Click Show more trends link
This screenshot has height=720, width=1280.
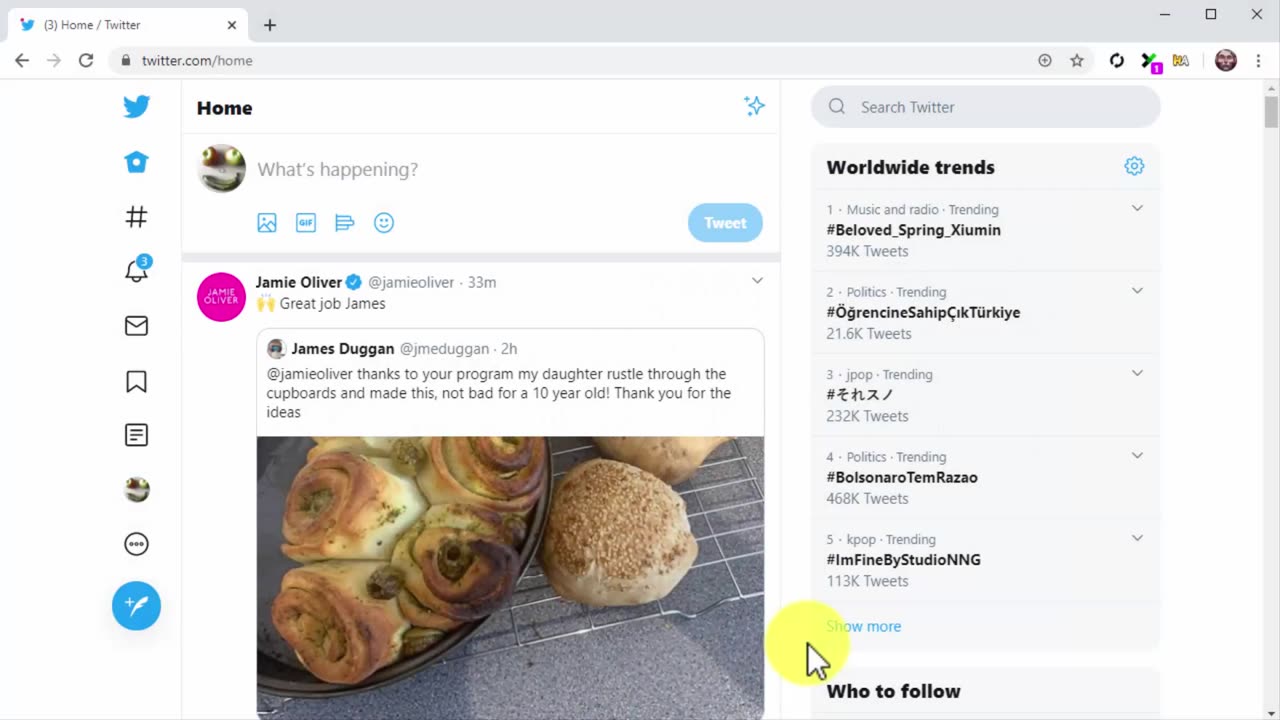(x=864, y=626)
